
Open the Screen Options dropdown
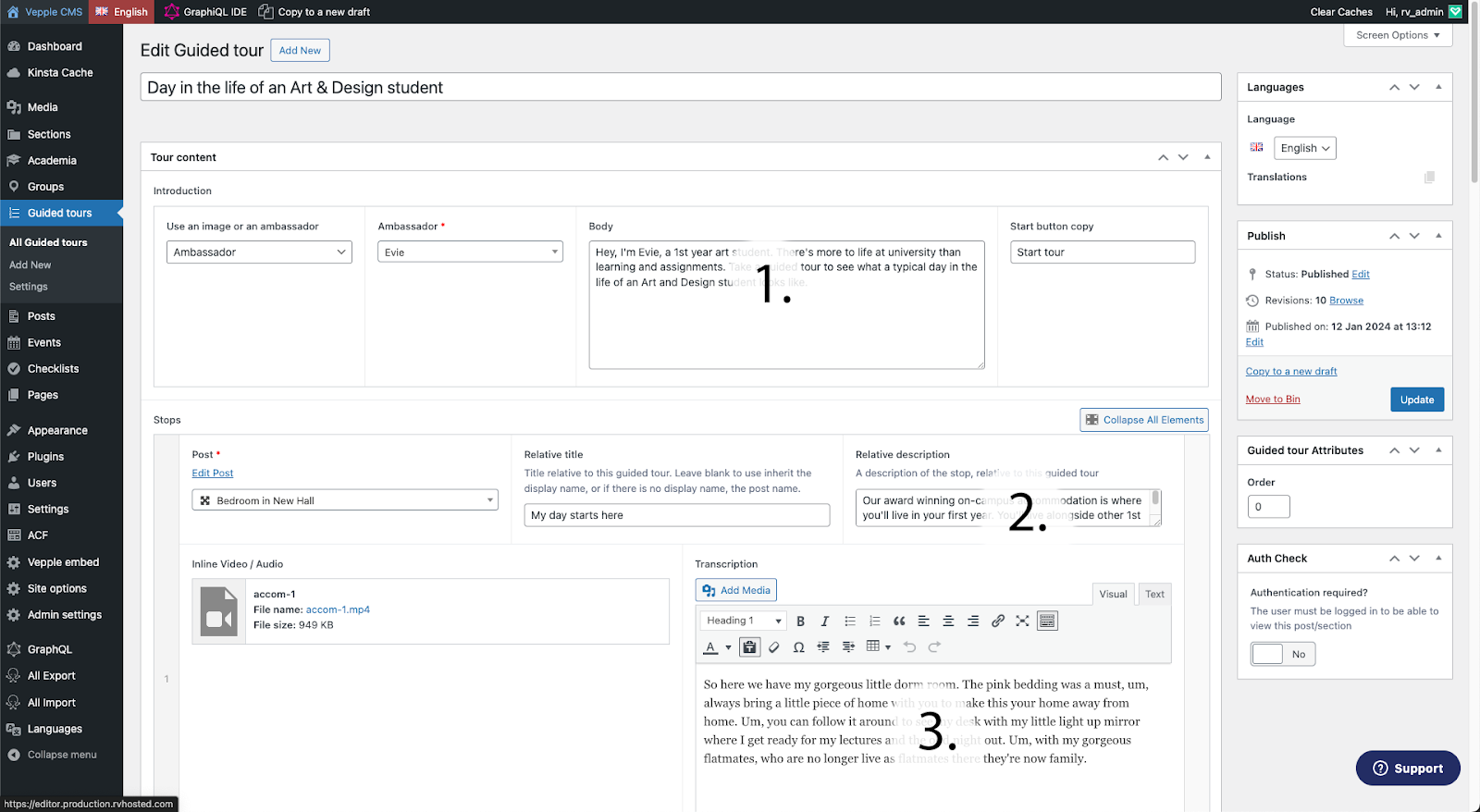pyautogui.click(x=1398, y=35)
